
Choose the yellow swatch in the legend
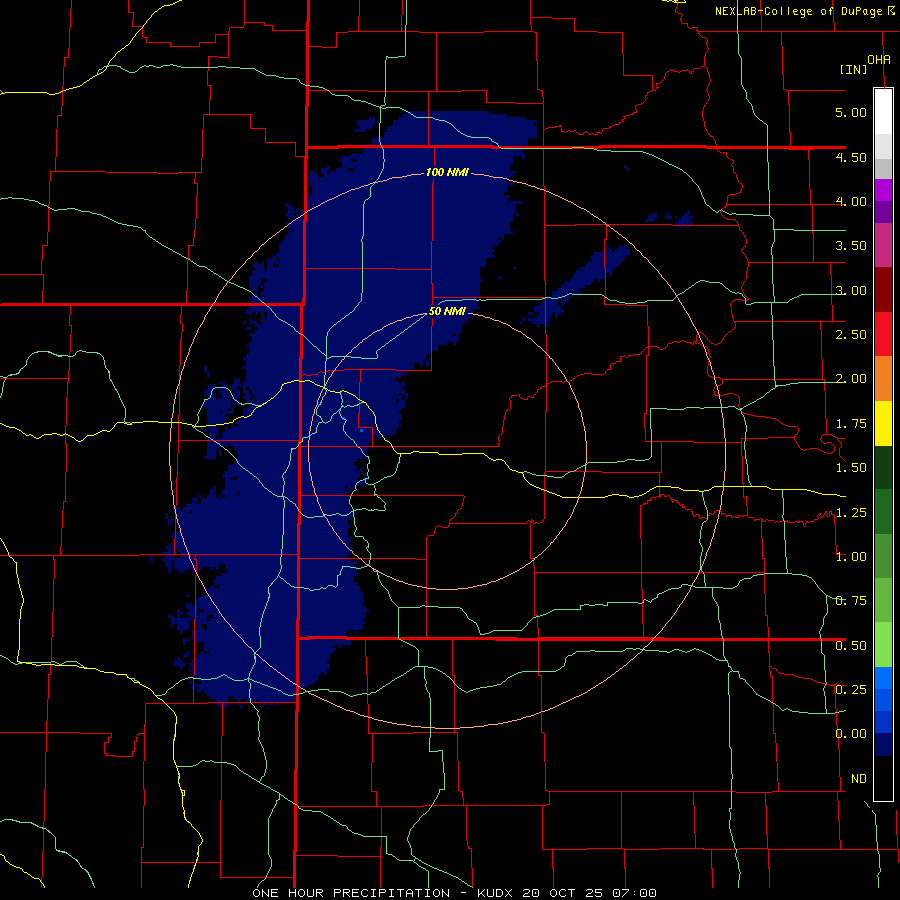(883, 423)
